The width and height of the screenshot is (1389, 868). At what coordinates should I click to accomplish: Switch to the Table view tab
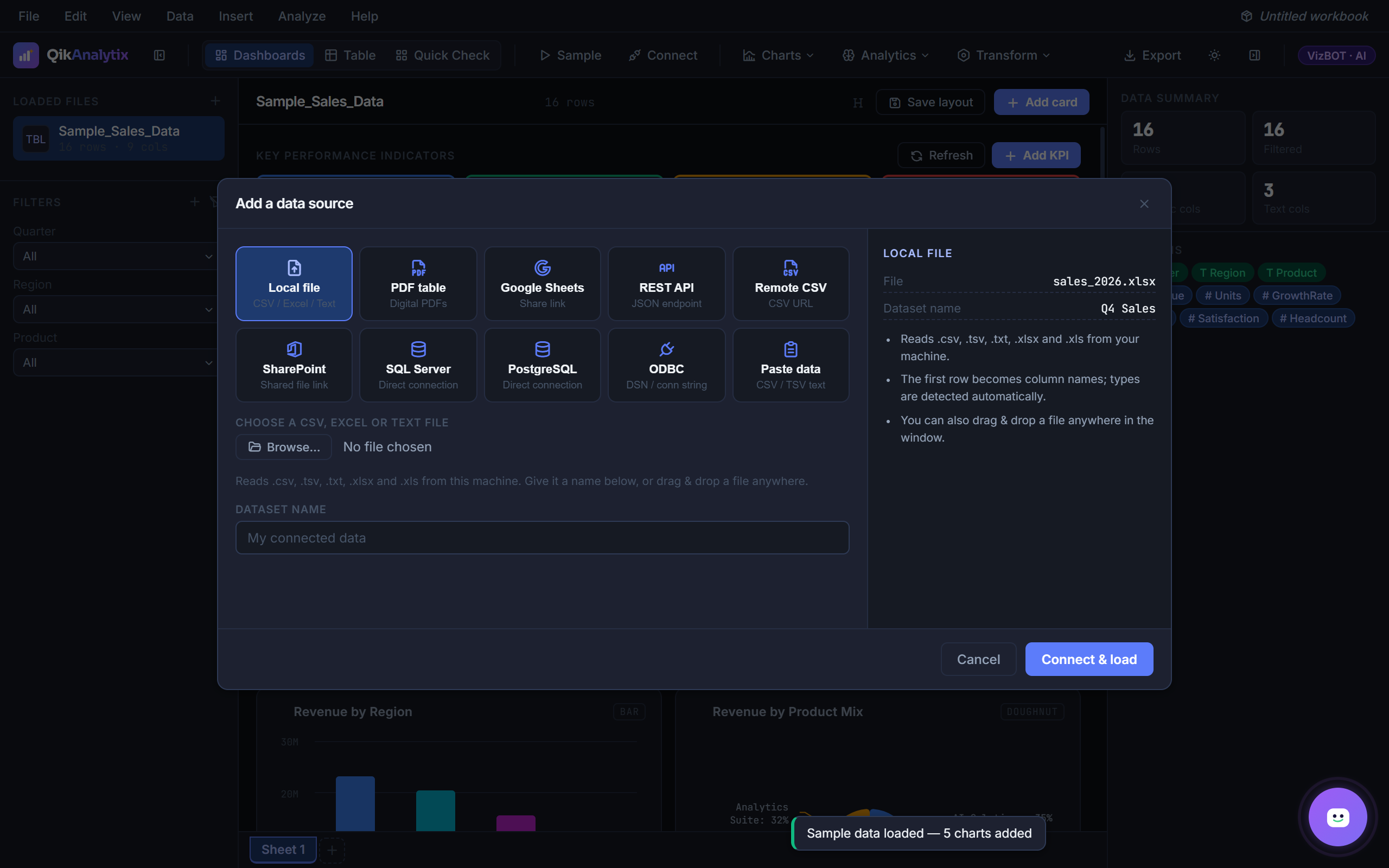tap(350, 55)
